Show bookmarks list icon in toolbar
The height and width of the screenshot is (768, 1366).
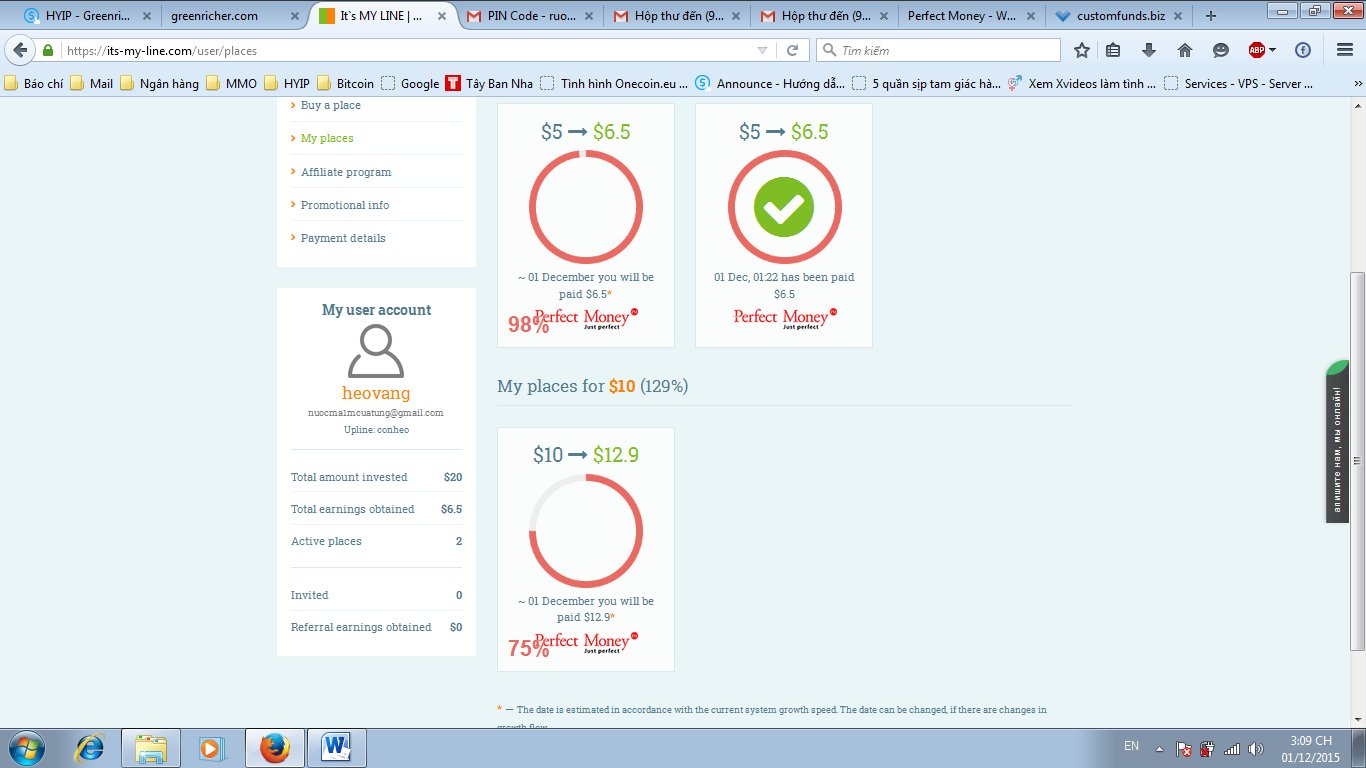(x=1113, y=50)
